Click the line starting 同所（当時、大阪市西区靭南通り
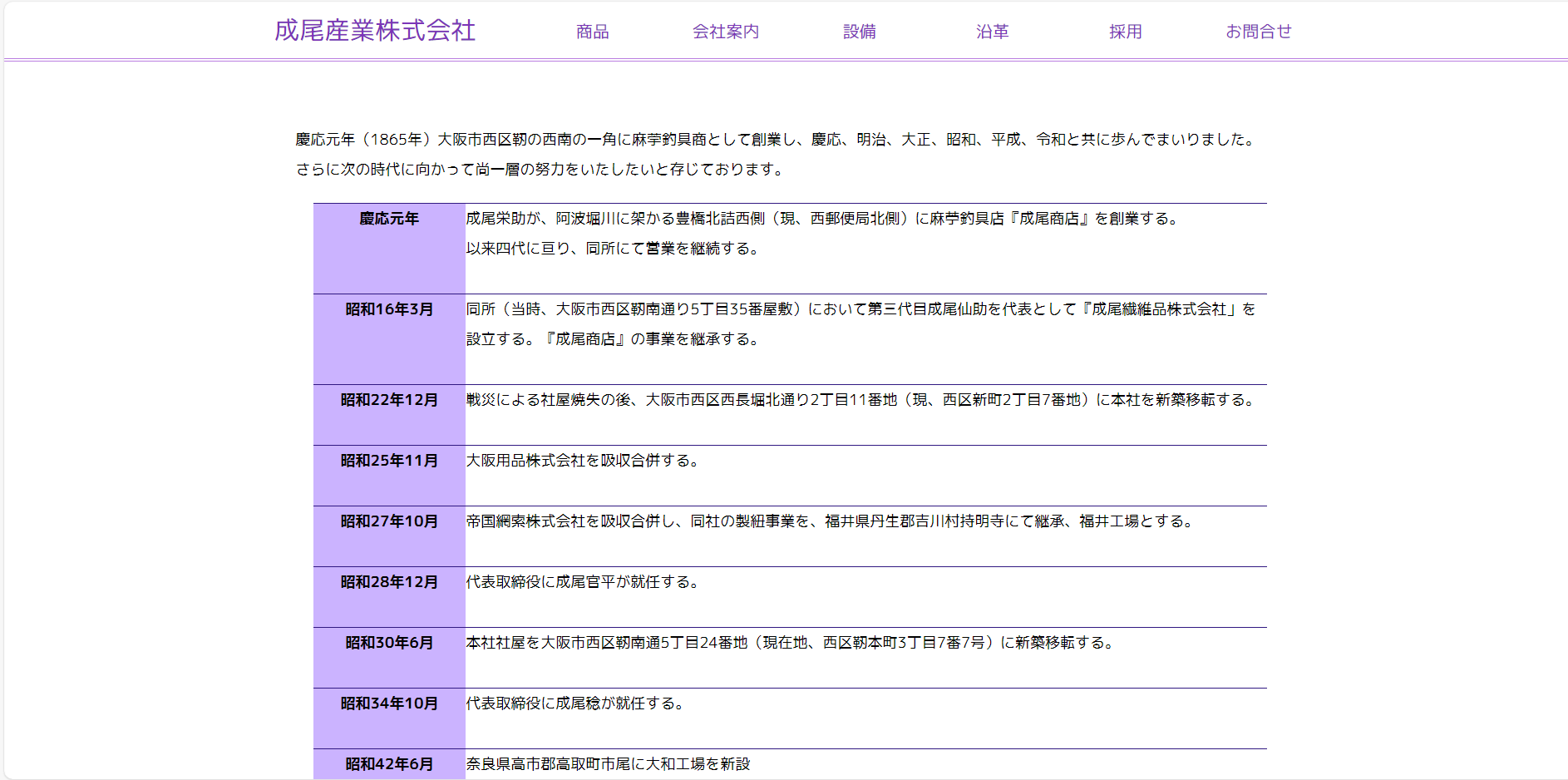 coord(861,309)
